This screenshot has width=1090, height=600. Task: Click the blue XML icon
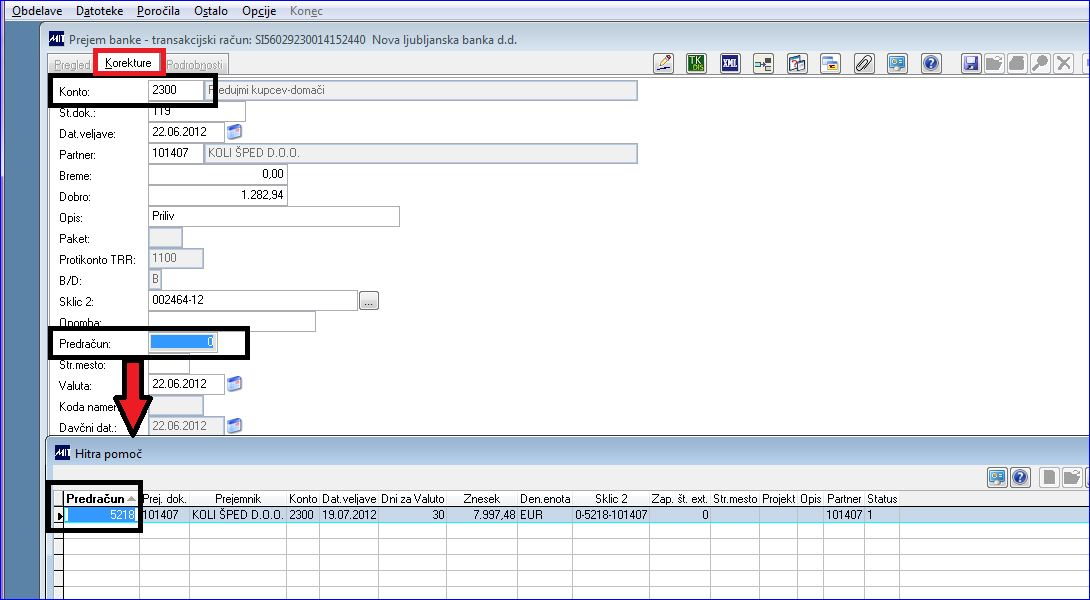pyautogui.click(x=730, y=63)
